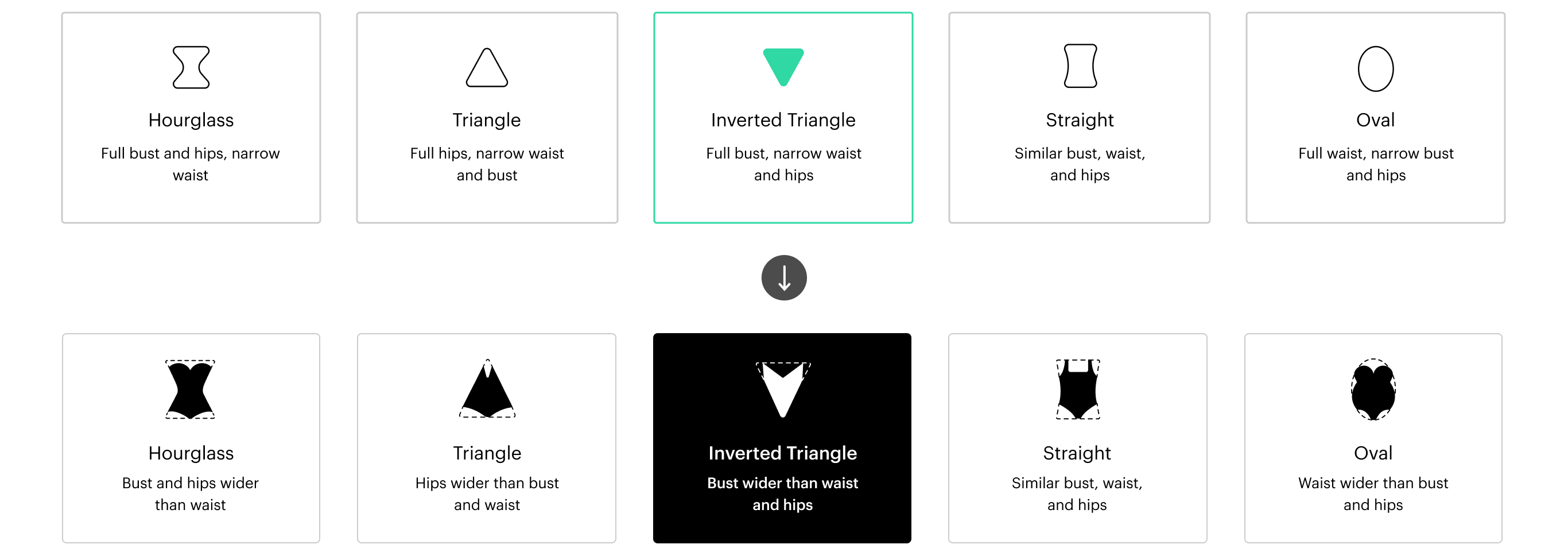Viewport: 1568px width, 556px height.
Task: Click the green inverted triangle icon
Action: [783, 67]
